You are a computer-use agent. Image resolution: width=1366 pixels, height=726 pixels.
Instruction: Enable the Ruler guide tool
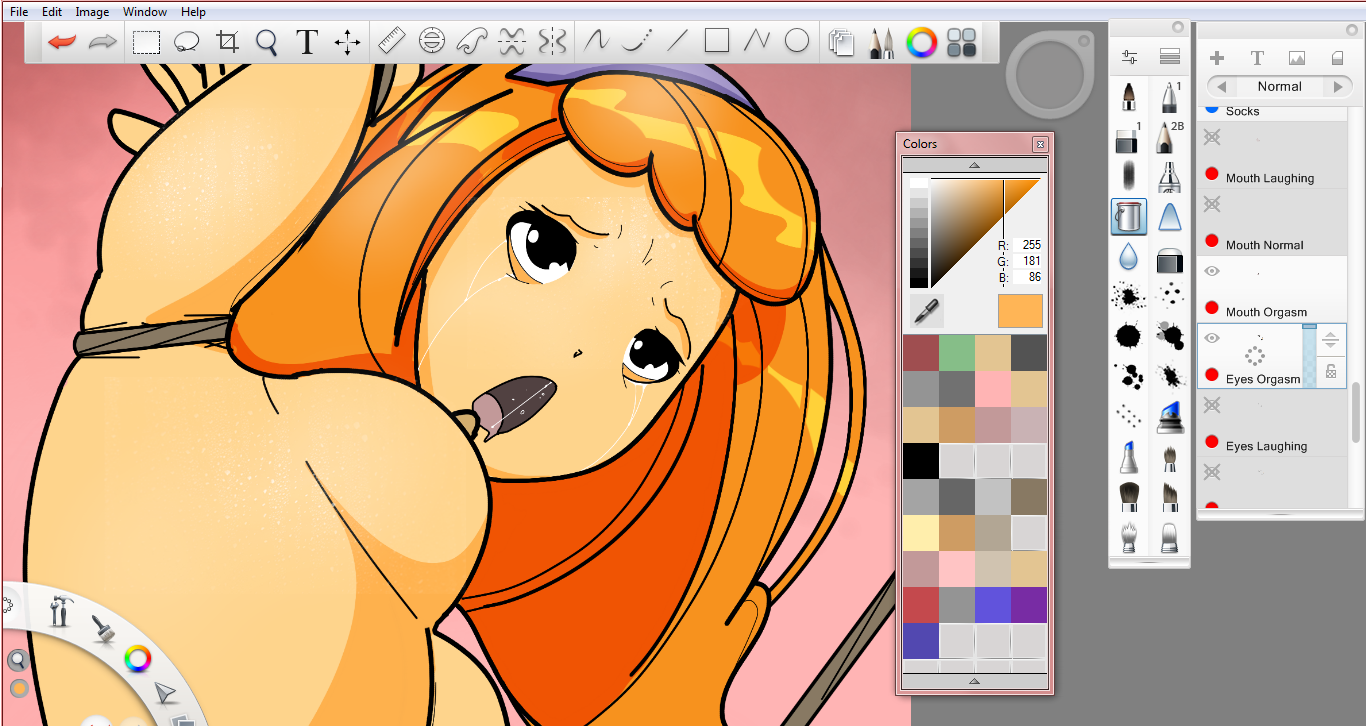coord(391,41)
